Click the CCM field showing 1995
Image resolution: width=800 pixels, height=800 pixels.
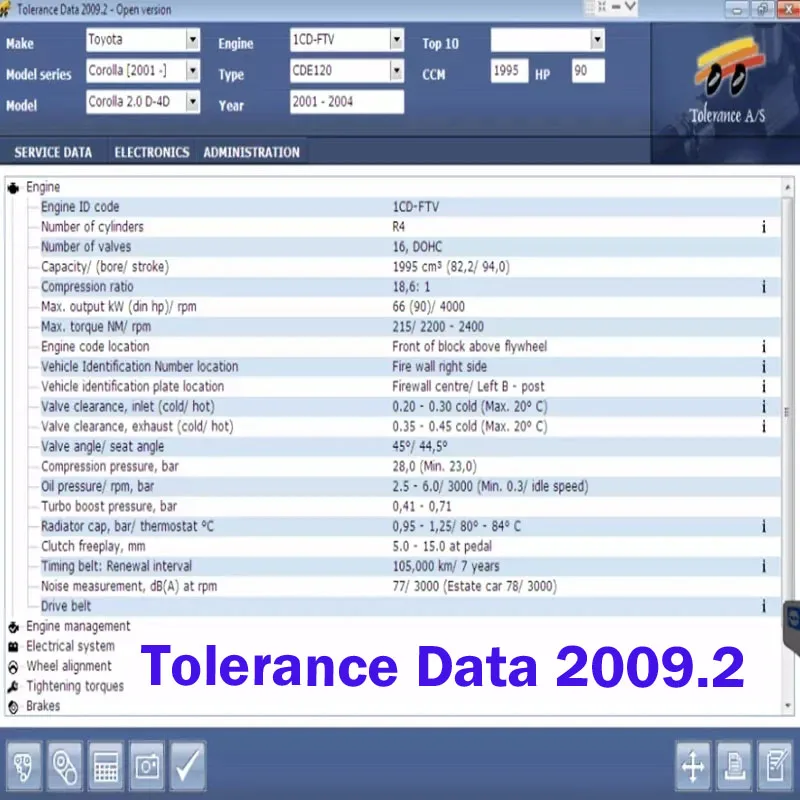click(509, 71)
